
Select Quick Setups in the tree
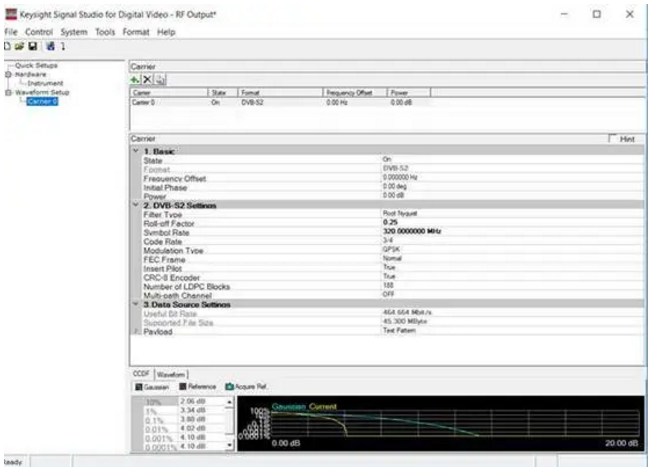click(36, 65)
